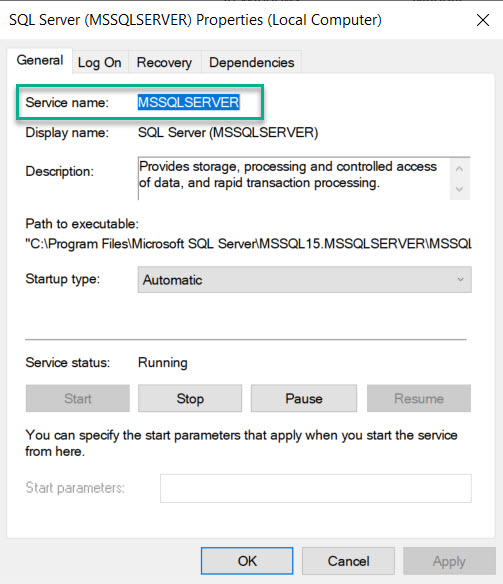Confirm with the OK button
The image size is (503, 584).
[x=247, y=561]
